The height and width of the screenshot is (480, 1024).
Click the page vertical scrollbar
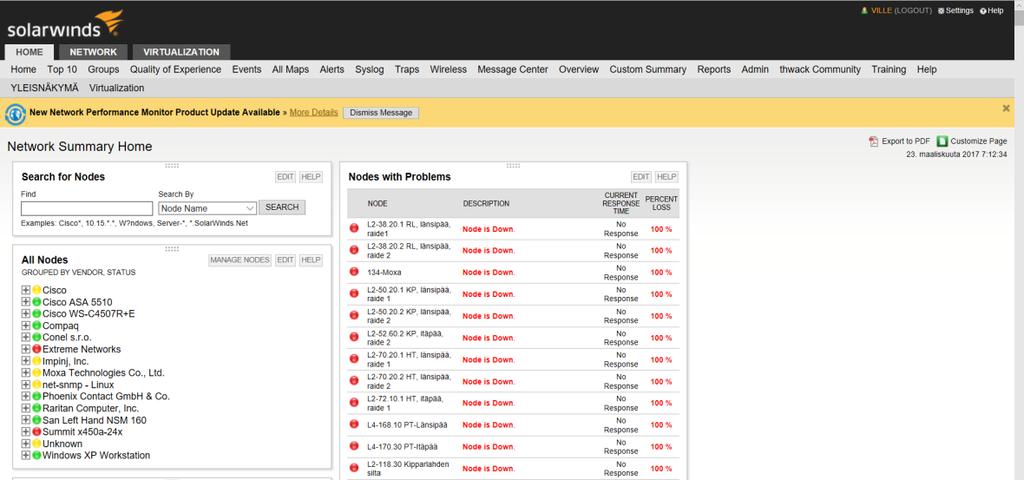click(x=1019, y=240)
